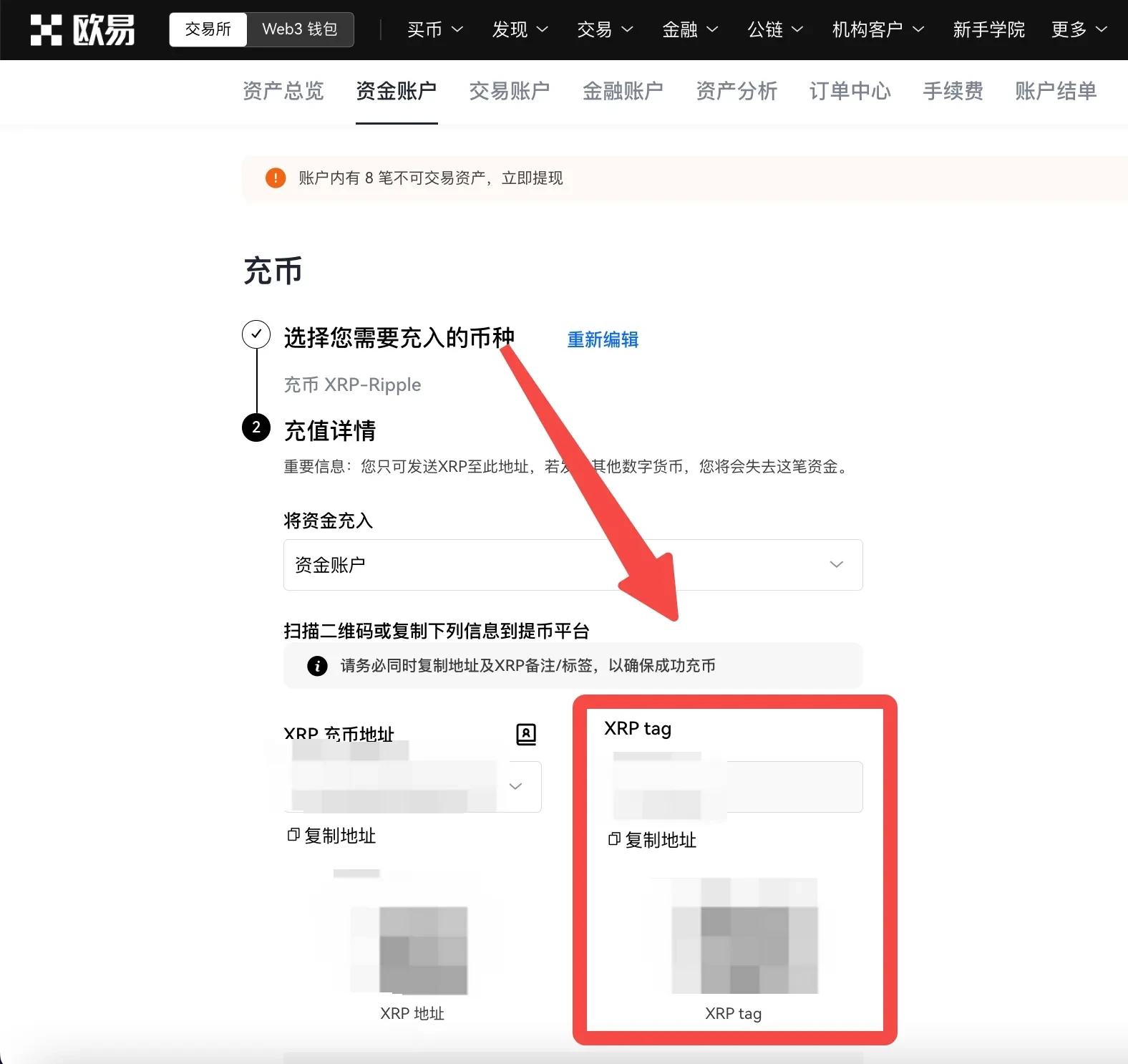Open the 买币 navigation dropdown
Viewport: 1128px width, 1064px height.
point(434,29)
